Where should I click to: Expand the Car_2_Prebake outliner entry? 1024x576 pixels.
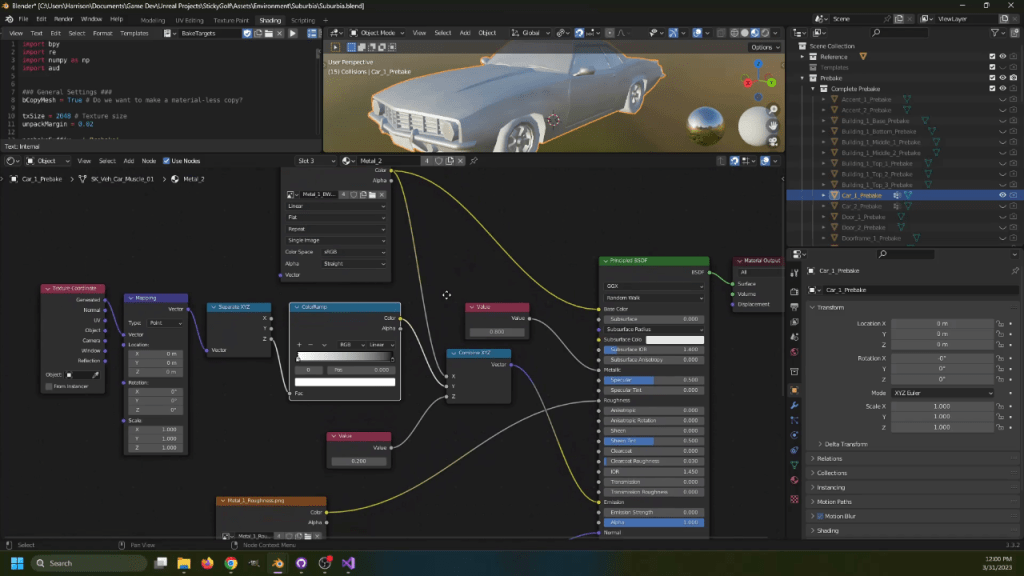click(x=824, y=205)
